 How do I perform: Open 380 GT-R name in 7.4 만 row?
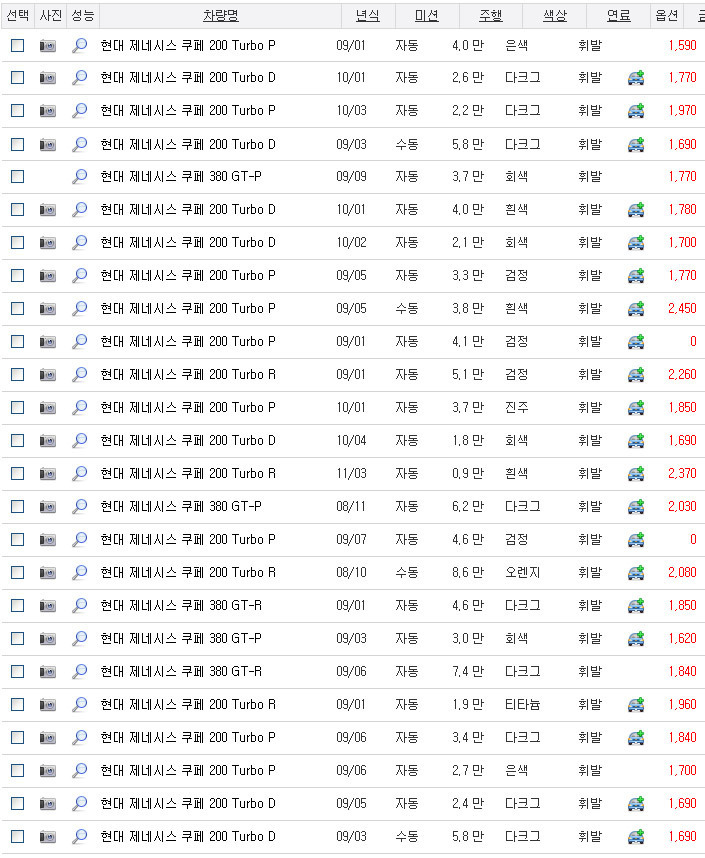[x=181, y=671]
